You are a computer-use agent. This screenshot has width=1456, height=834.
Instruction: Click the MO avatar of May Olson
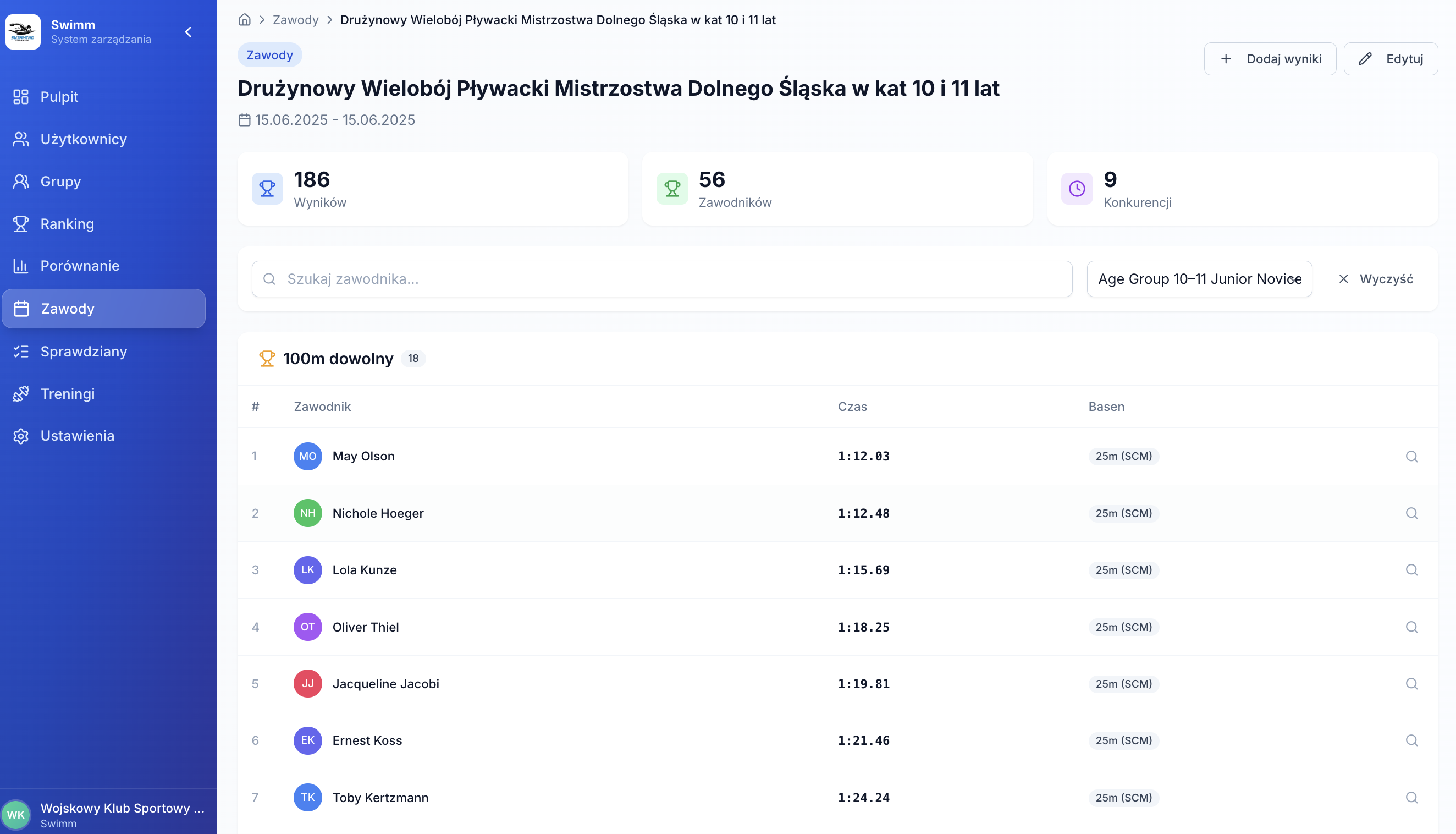tap(307, 457)
